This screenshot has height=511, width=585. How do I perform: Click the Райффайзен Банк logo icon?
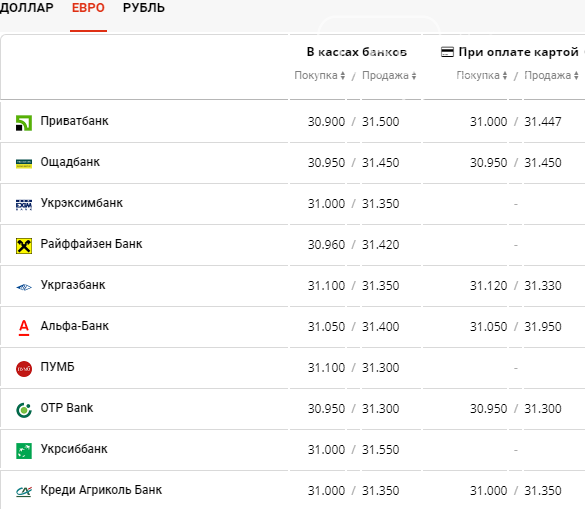pos(24,246)
